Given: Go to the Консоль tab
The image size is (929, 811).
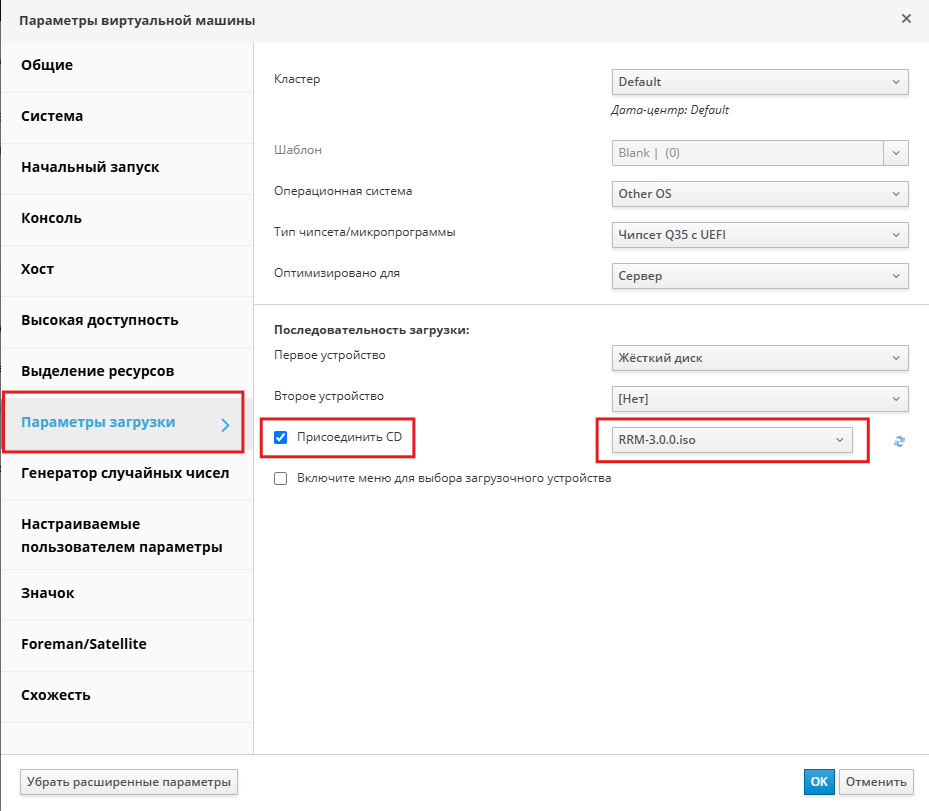Looking at the screenshot, I should coord(52,219).
